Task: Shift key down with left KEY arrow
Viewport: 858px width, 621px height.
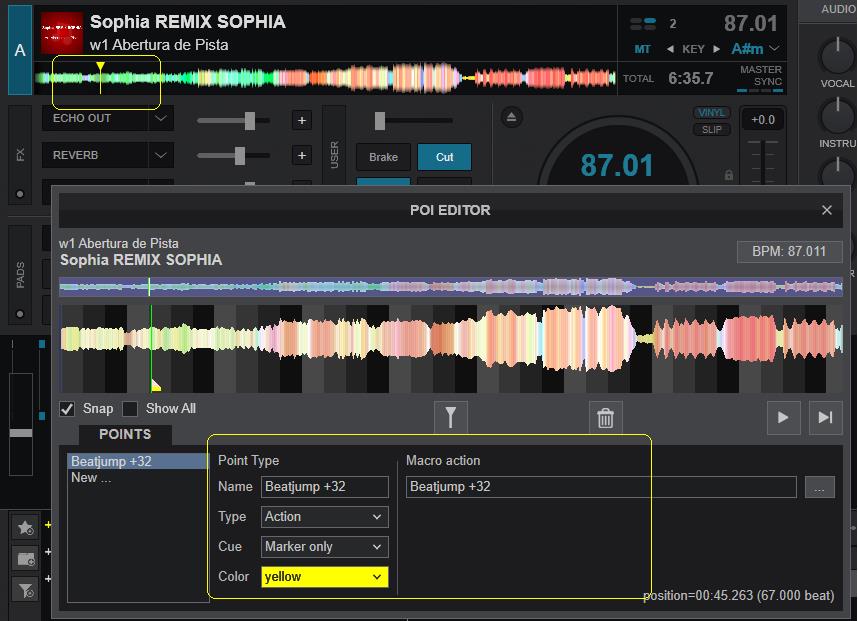Action: 670,49
